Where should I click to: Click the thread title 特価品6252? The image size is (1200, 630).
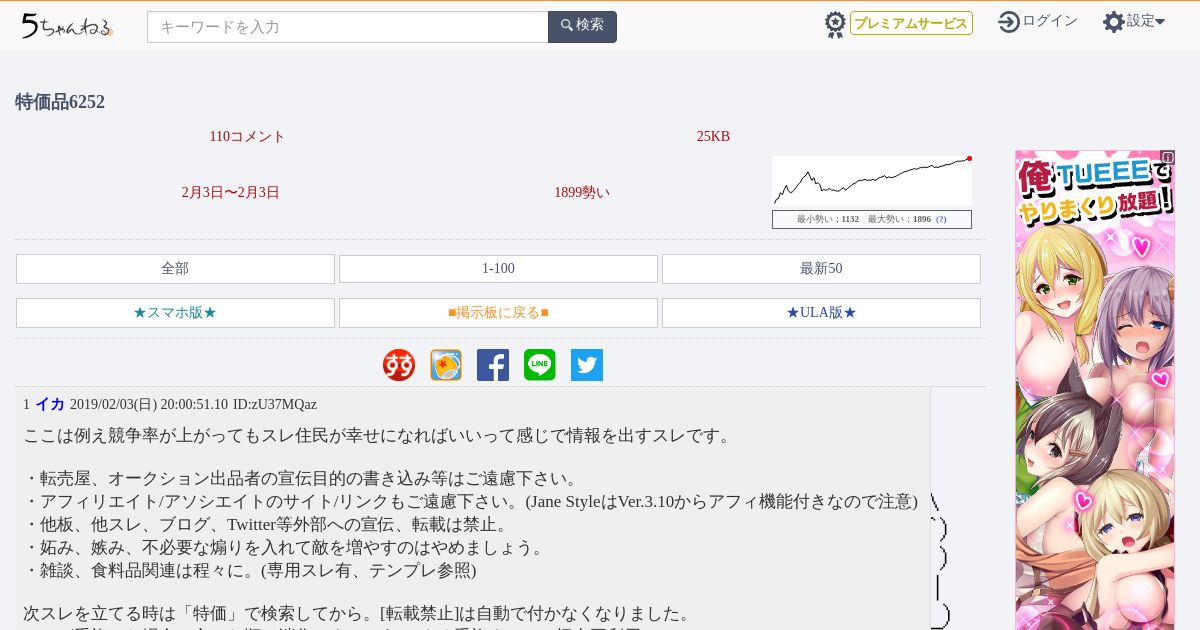tap(60, 102)
